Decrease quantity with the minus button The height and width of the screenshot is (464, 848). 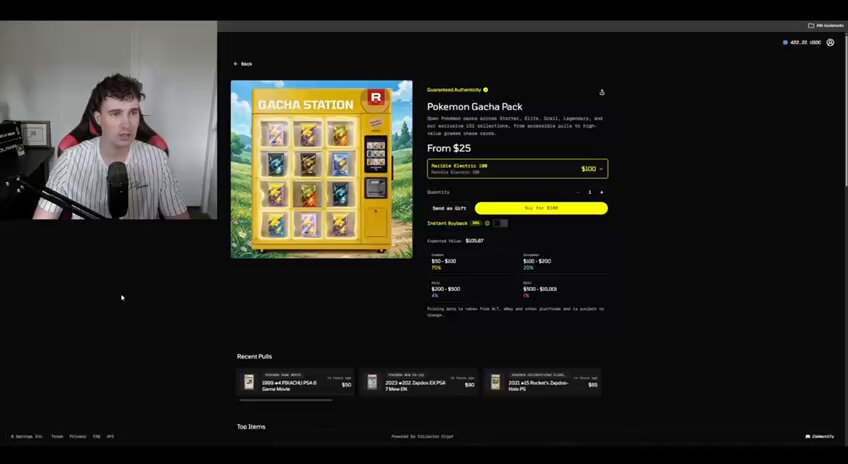point(578,192)
